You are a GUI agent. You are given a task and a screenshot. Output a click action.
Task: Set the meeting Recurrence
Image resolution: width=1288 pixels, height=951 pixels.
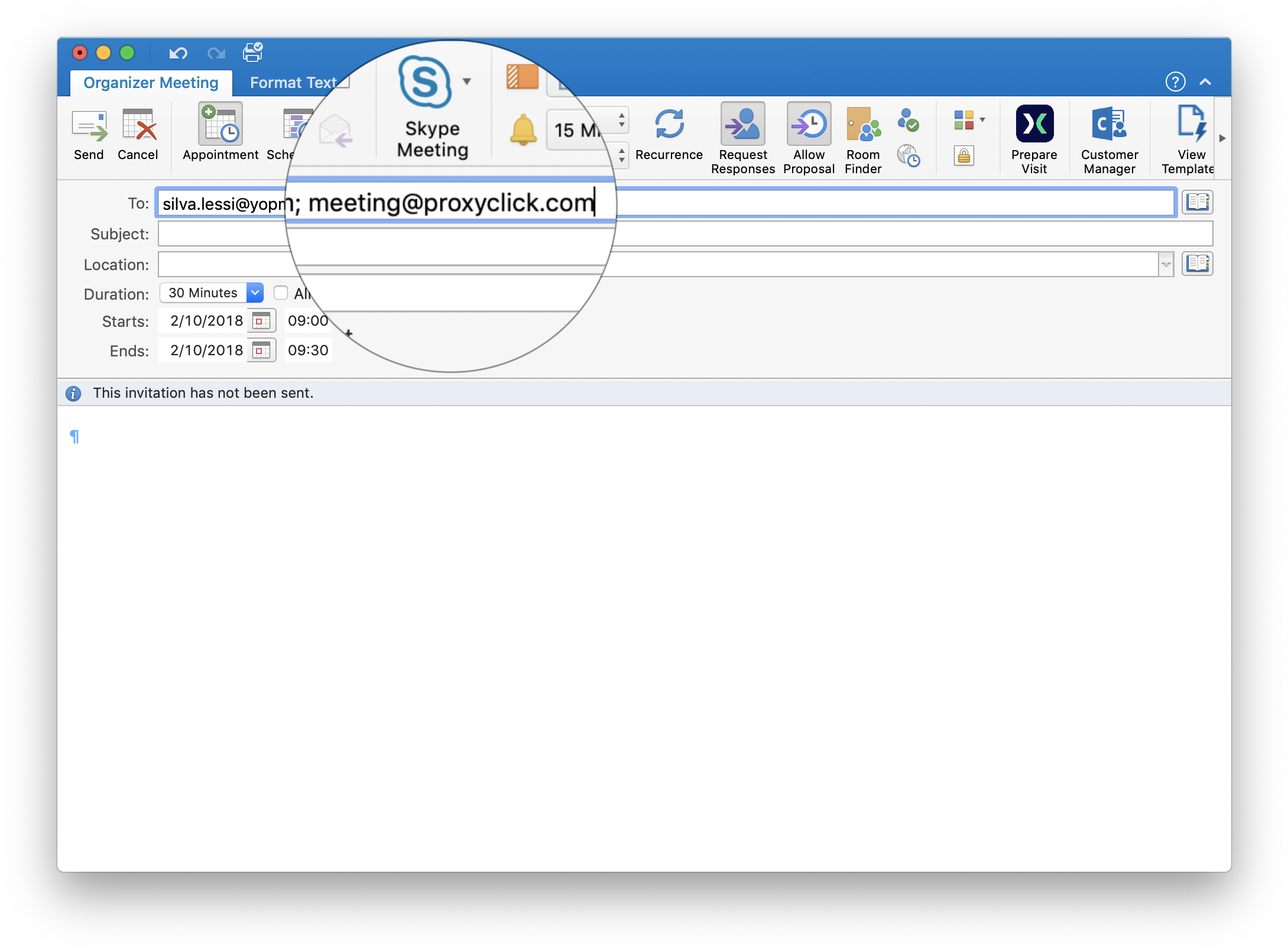pos(669,135)
